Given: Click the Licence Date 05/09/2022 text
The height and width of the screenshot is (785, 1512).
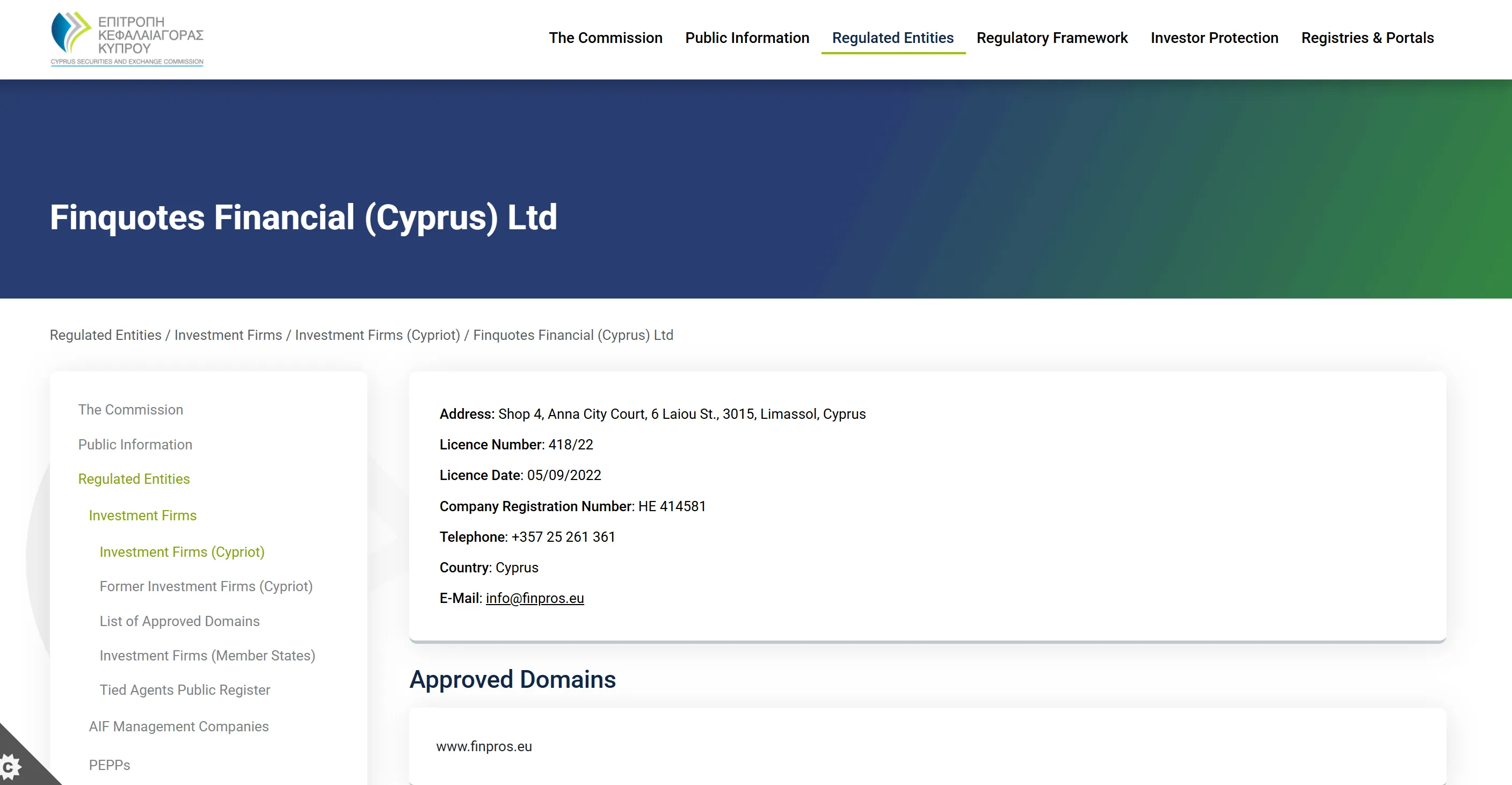Looking at the screenshot, I should 521,476.
